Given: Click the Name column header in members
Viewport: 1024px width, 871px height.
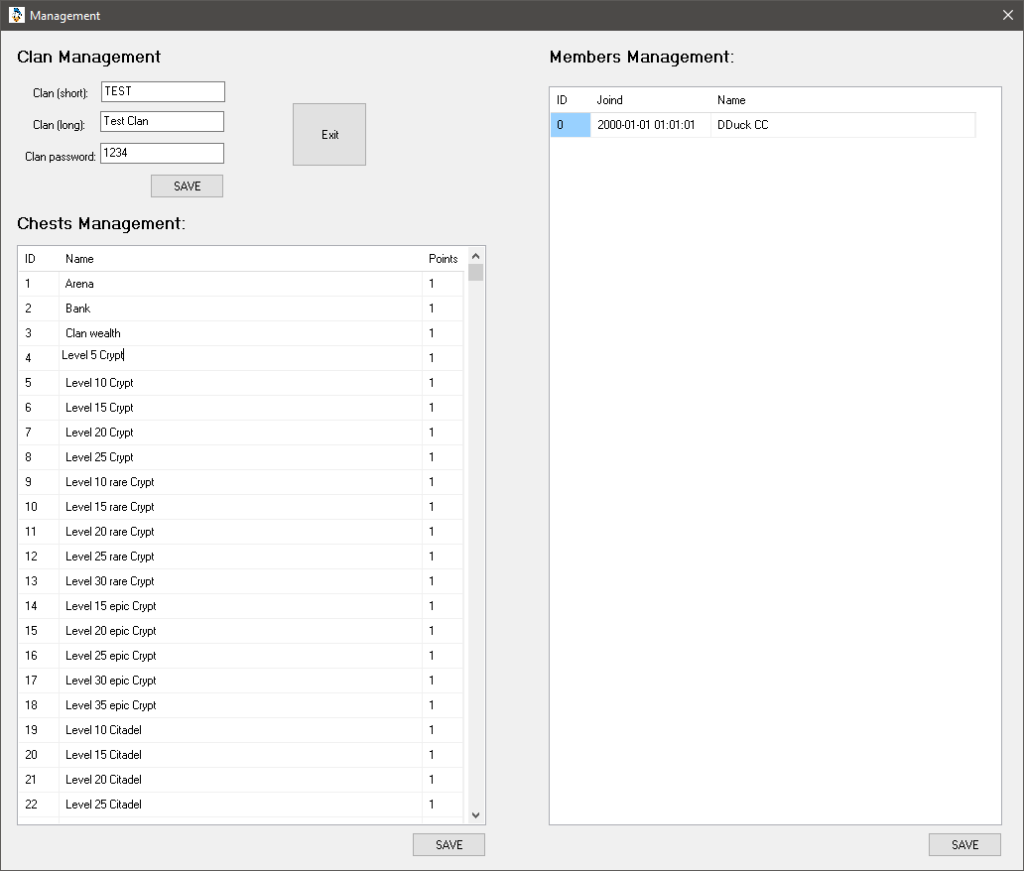Looking at the screenshot, I should [x=731, y=100].
